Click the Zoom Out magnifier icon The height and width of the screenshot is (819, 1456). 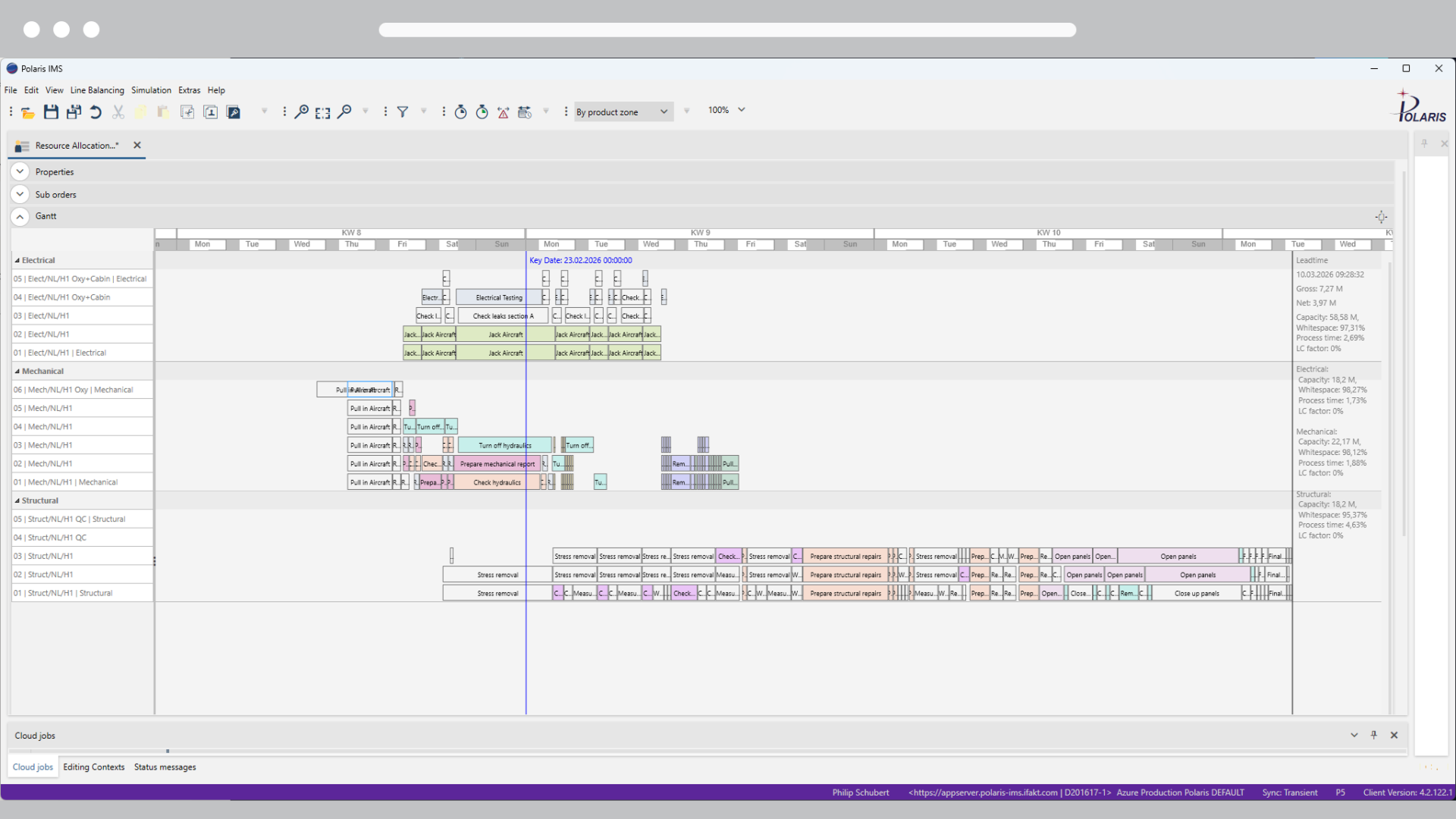coord(344,112)
